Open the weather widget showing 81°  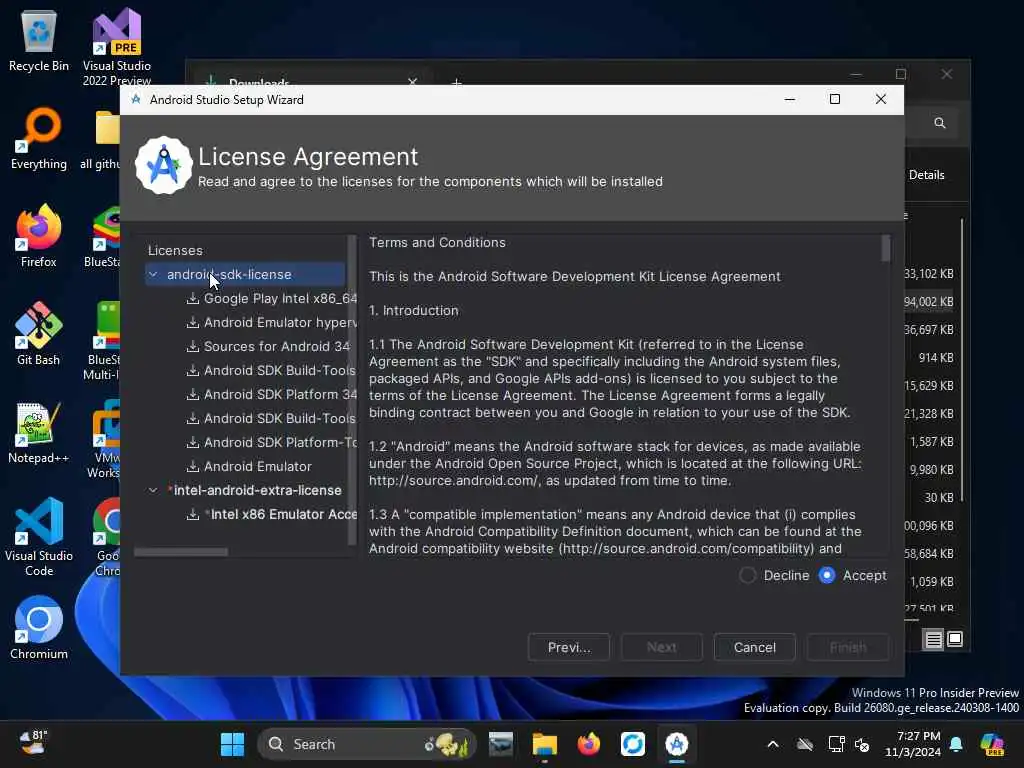pyautogui.click(x=33, y=743)
